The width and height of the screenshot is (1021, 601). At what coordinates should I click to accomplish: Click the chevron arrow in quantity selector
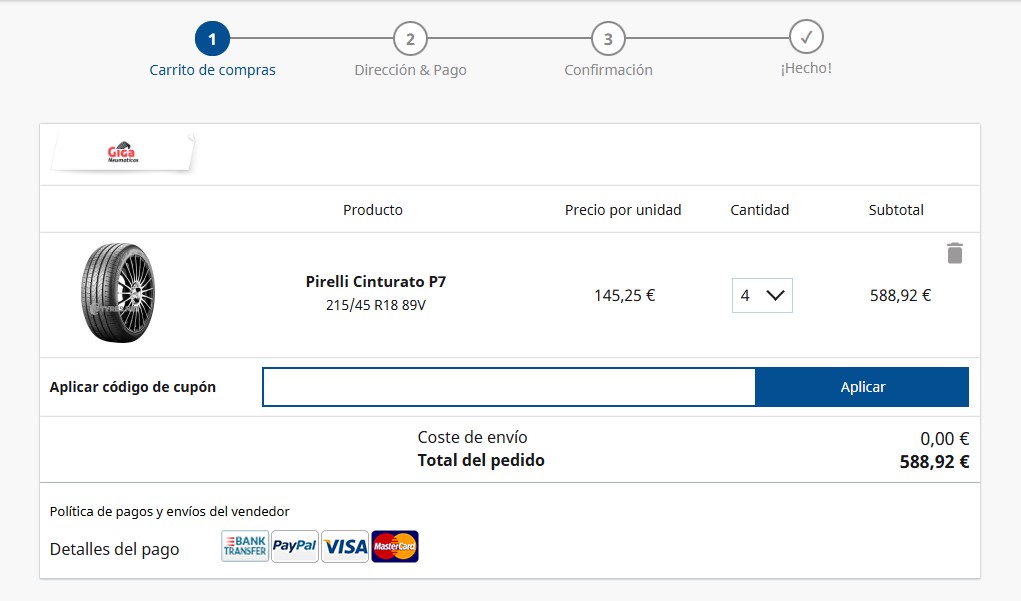[775, 295]
